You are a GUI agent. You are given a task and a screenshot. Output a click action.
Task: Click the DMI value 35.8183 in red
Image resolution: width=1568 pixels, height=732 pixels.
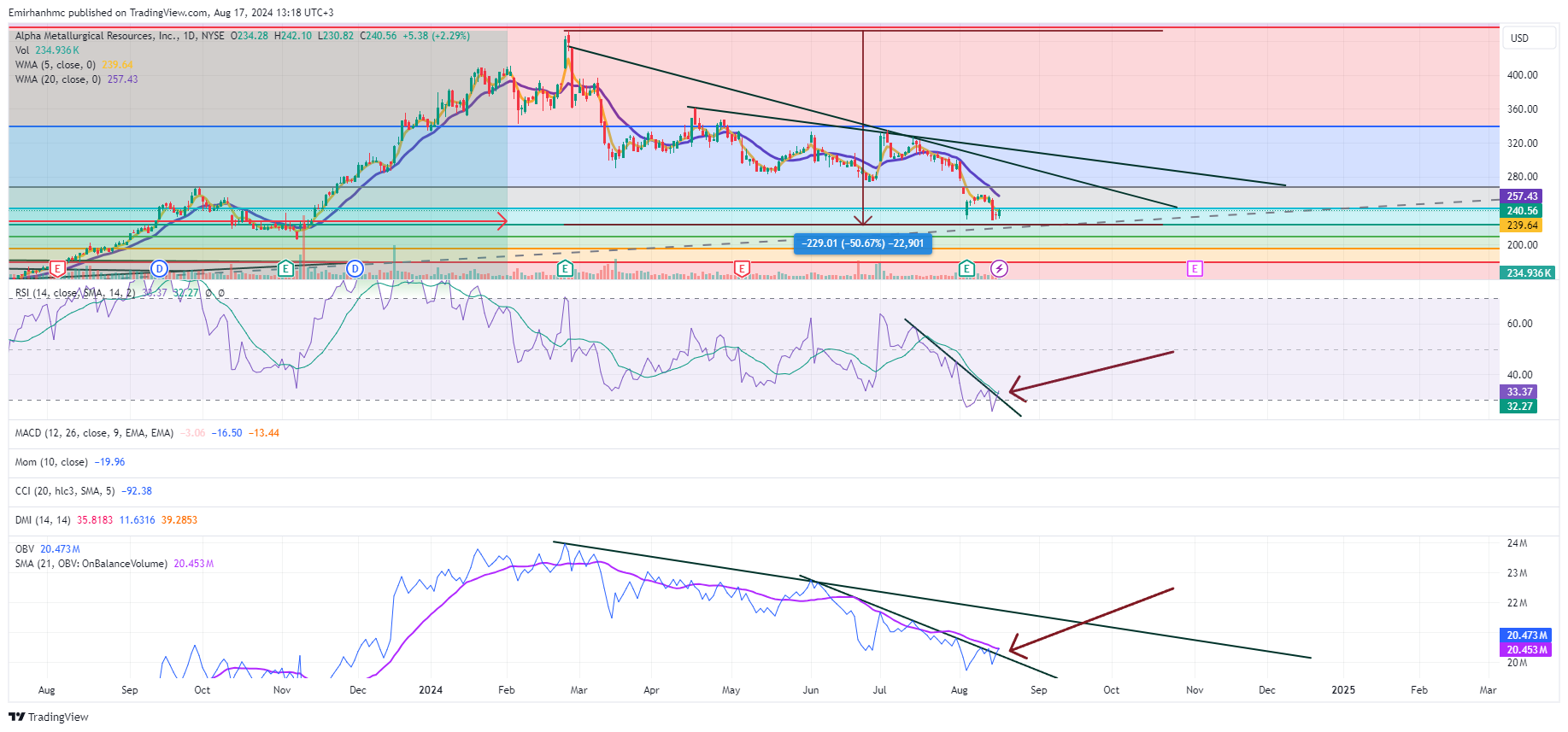(x=95, y=520)
